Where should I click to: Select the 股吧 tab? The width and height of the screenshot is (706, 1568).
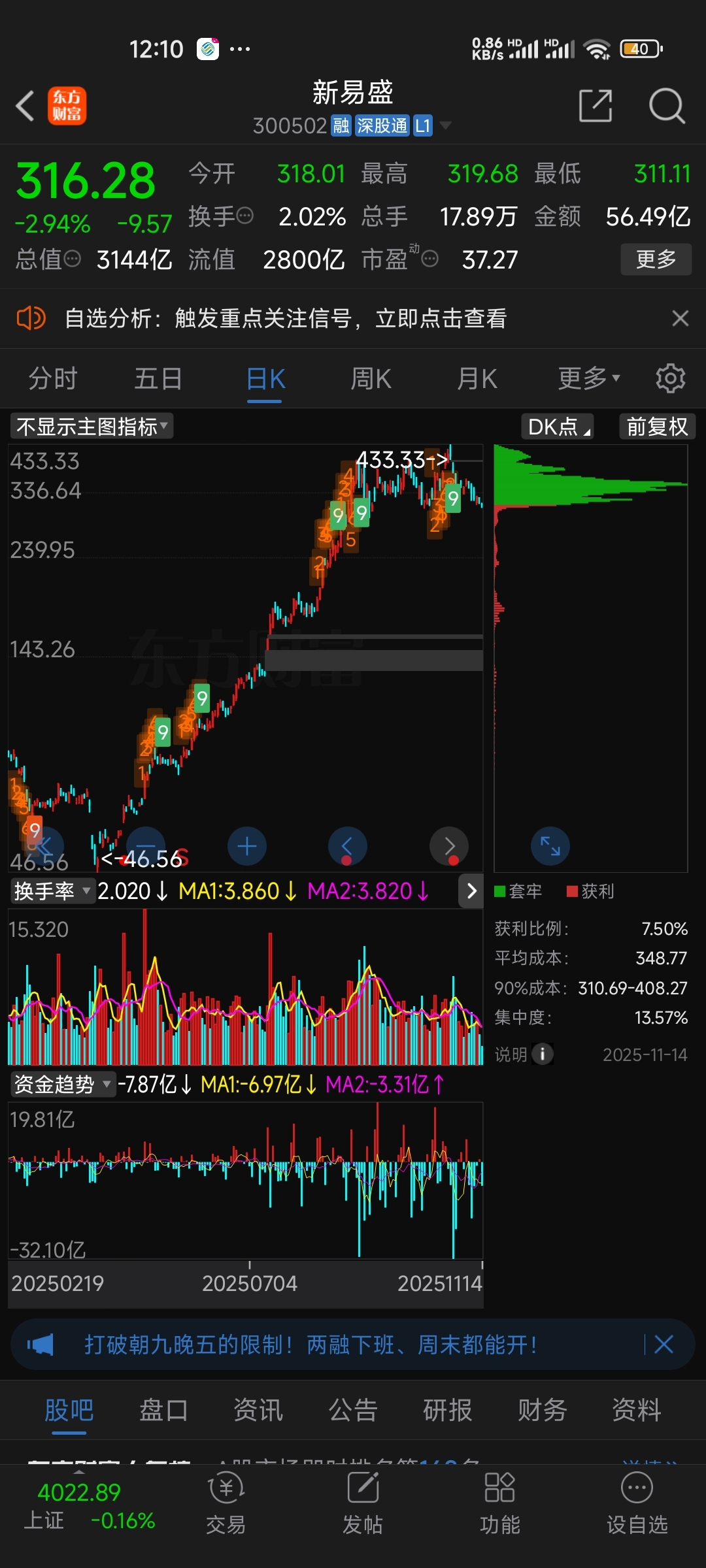coord(69,1410)
